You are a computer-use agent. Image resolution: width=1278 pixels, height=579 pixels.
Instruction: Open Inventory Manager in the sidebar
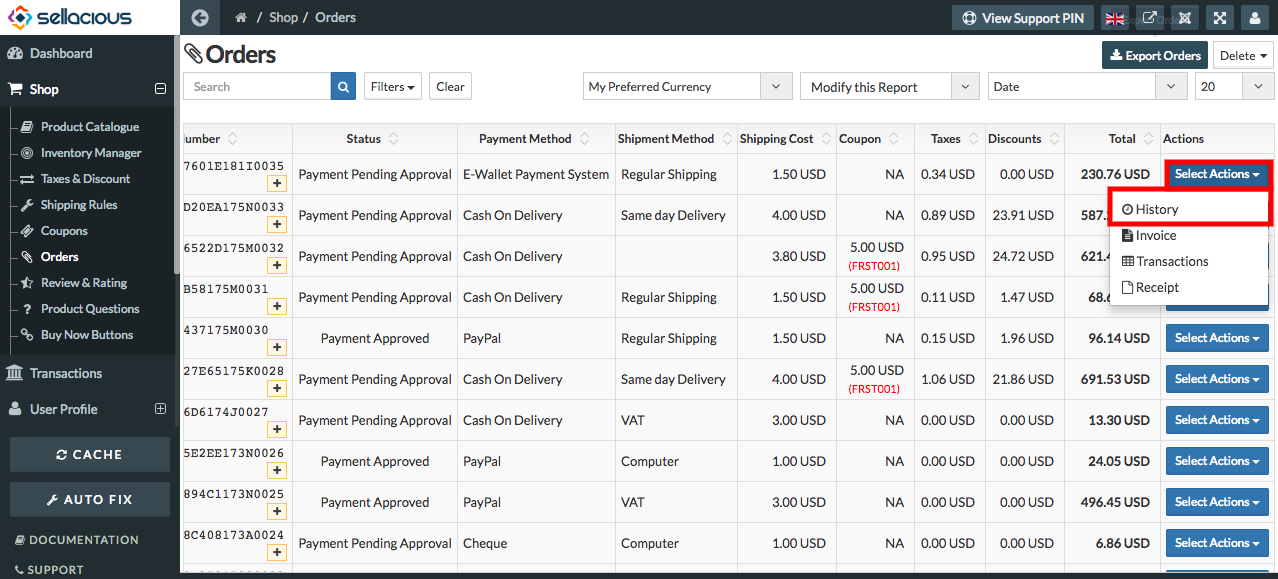[91, 153]
